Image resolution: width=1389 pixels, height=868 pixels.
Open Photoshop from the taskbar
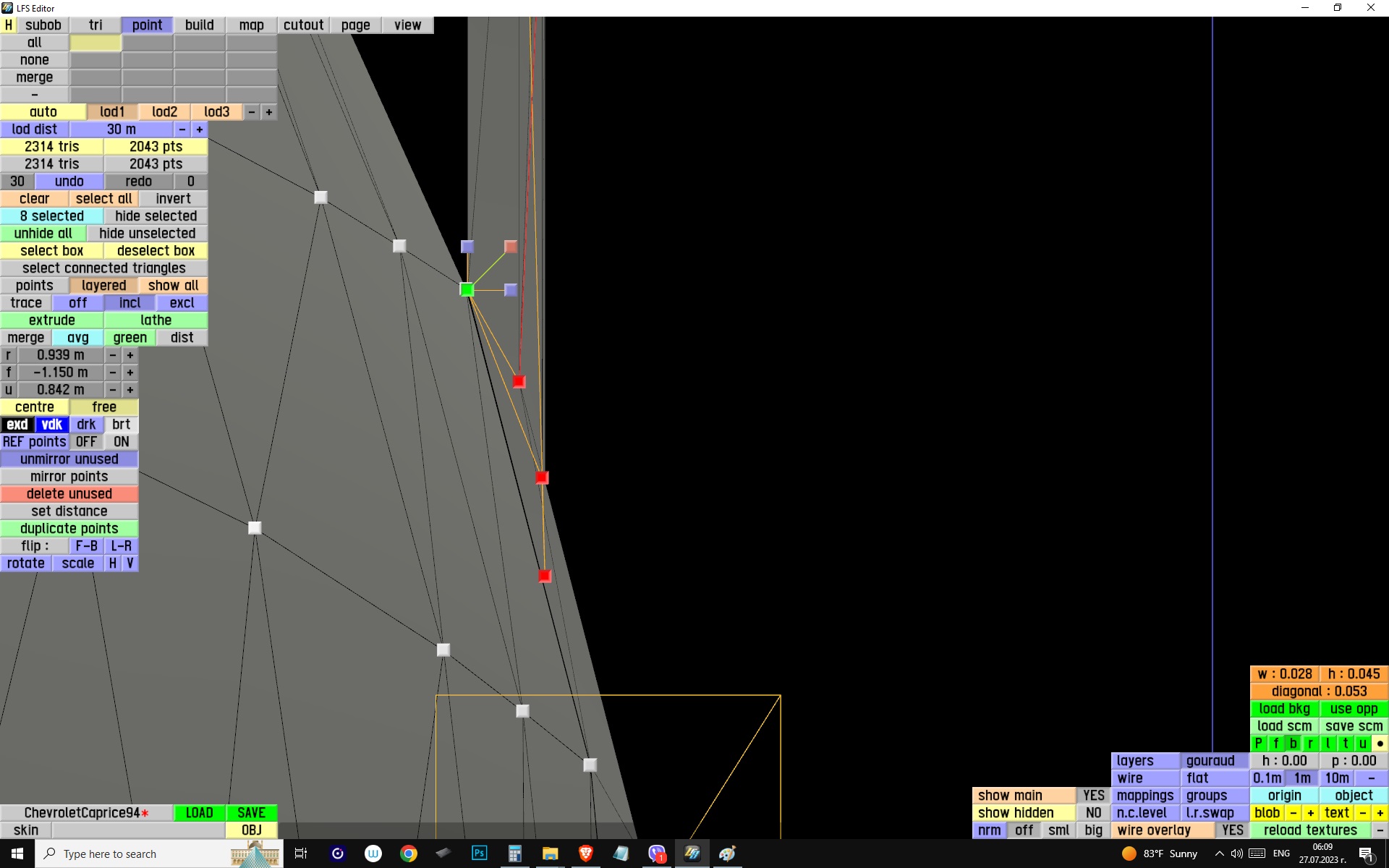point(479,854)
